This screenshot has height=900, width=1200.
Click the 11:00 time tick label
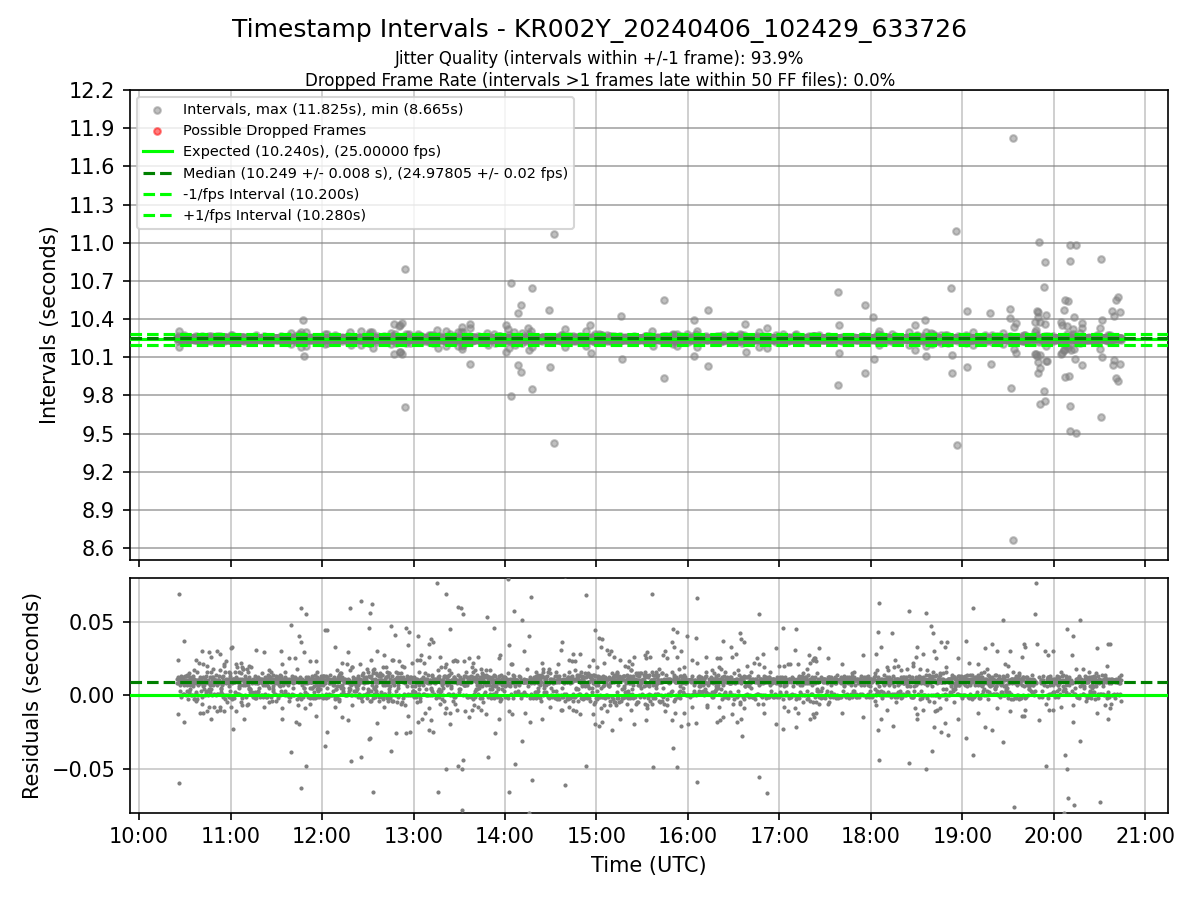tap(231, 834)
